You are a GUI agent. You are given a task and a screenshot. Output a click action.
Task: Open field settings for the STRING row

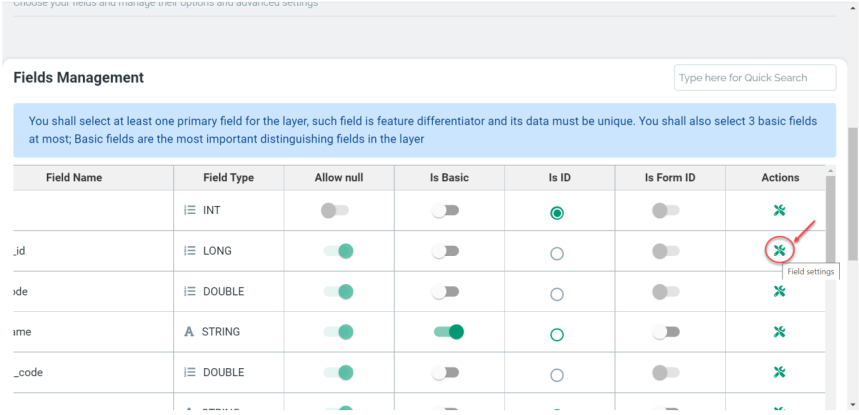coord(780,332)
